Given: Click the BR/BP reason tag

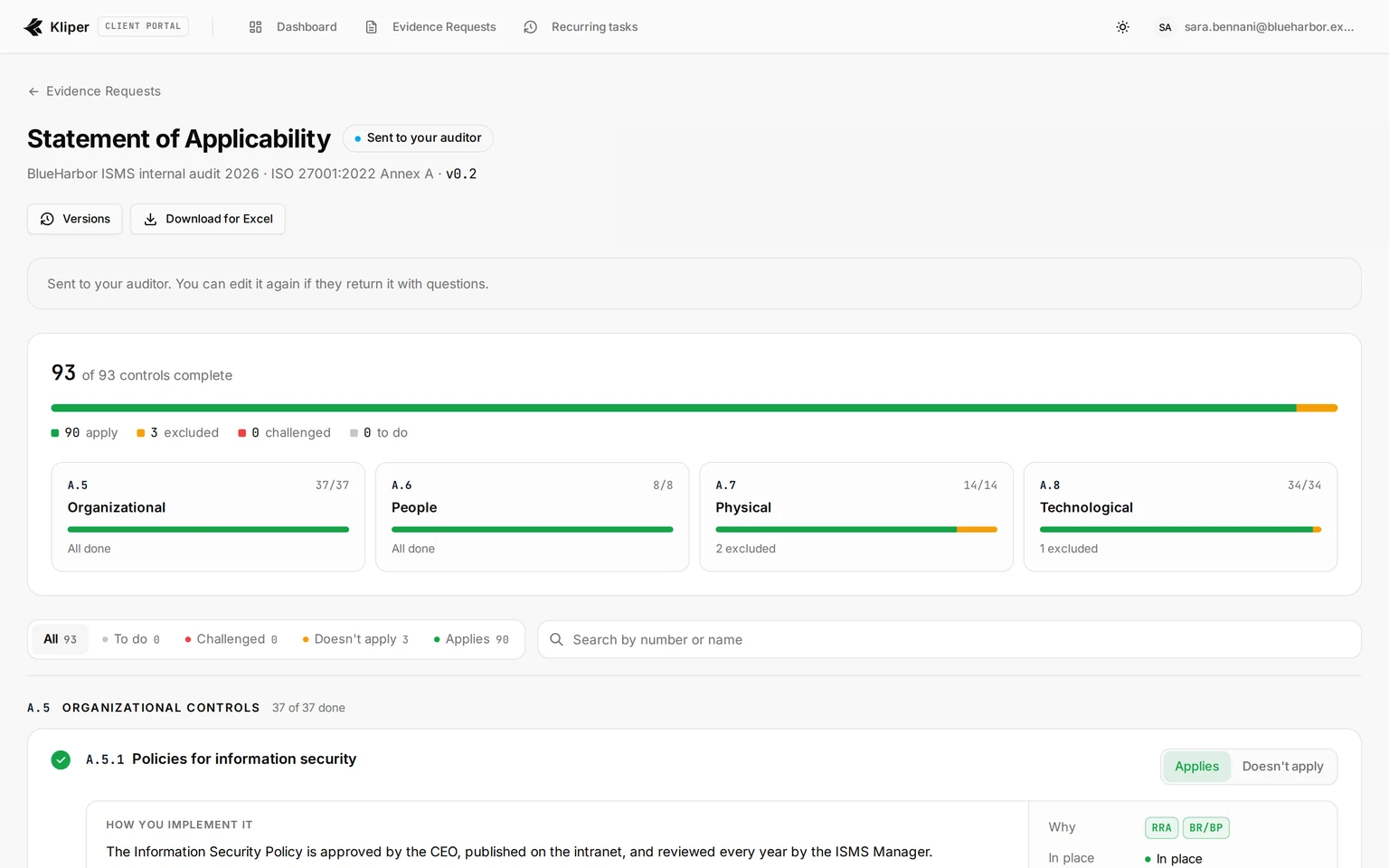Looking at the screenshot, I should (1205, 827).
